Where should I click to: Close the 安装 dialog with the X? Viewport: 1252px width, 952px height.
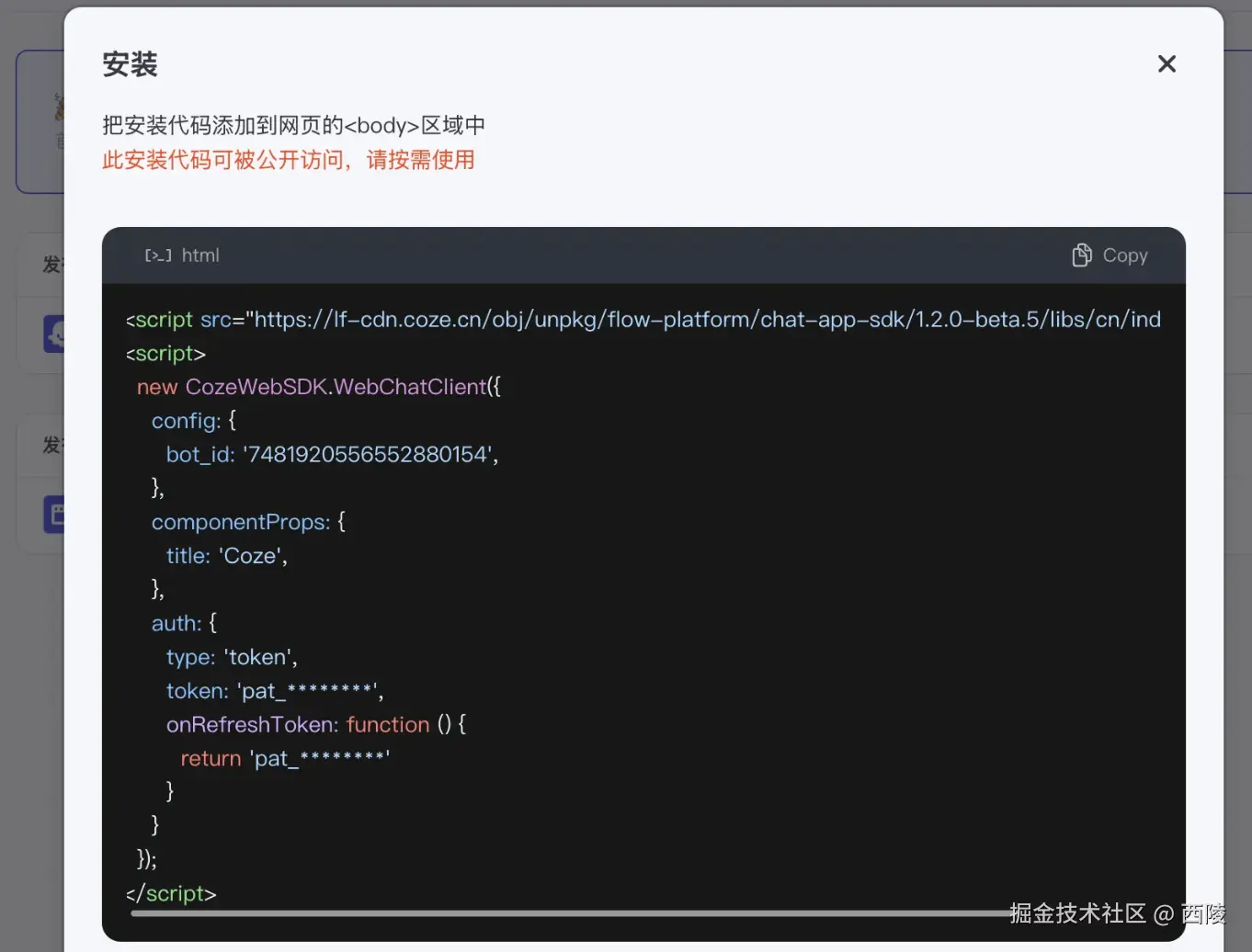(1167, 63)
